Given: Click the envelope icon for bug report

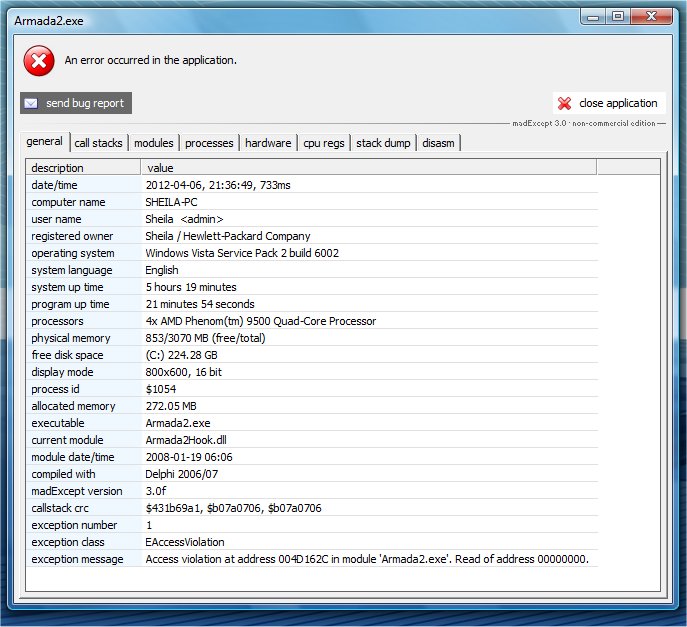Looking at the screenshot, I should pos(31,103).
